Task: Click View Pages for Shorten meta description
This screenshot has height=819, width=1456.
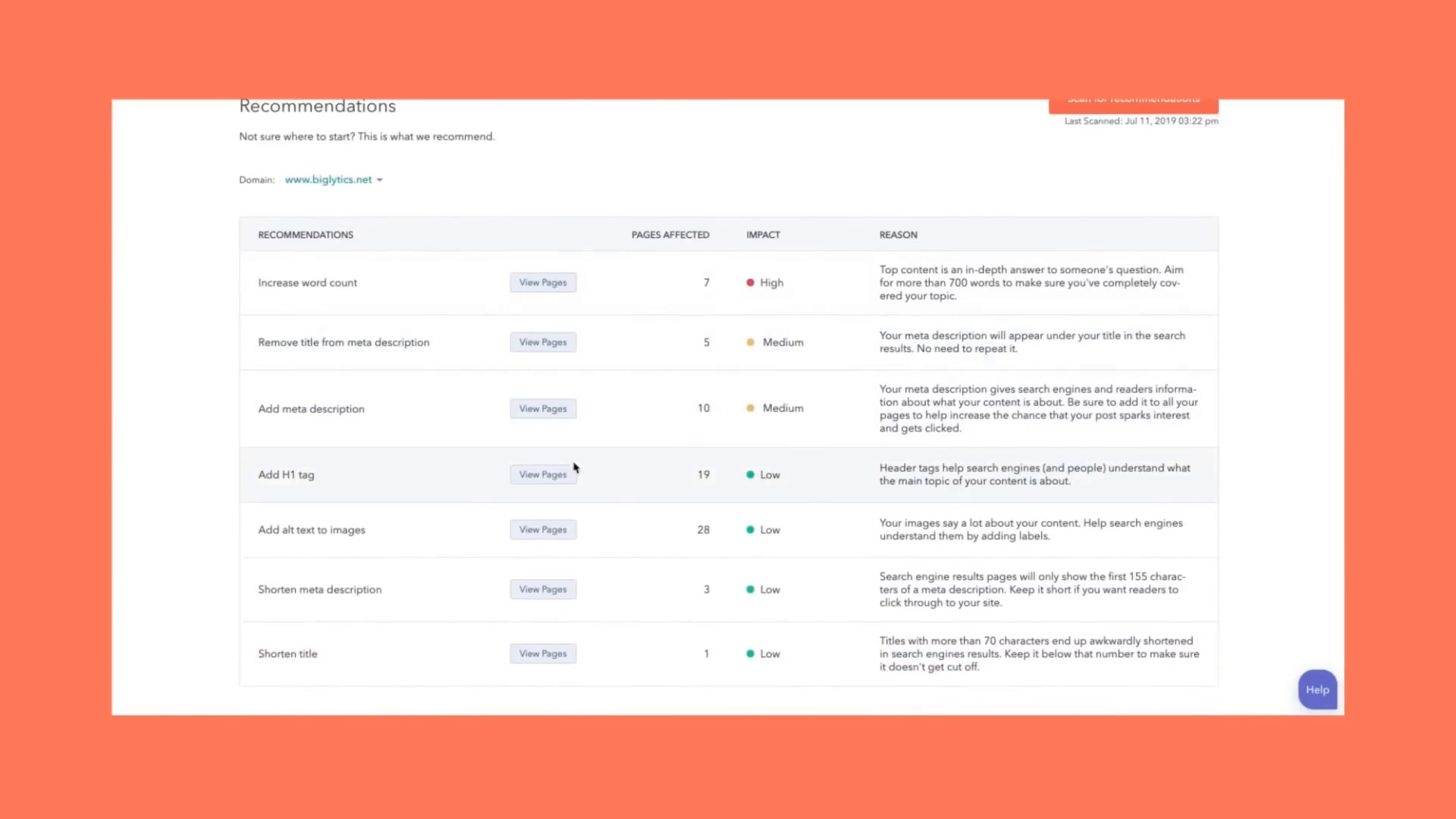Action: click(x=543, y=590)
